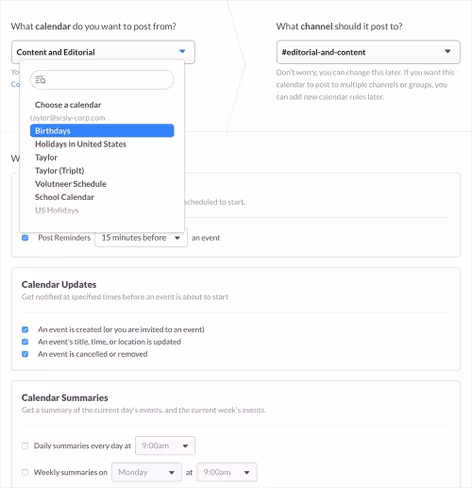
Task: Click the search icon in calendar filter box
Action: [x=40, y=80]
